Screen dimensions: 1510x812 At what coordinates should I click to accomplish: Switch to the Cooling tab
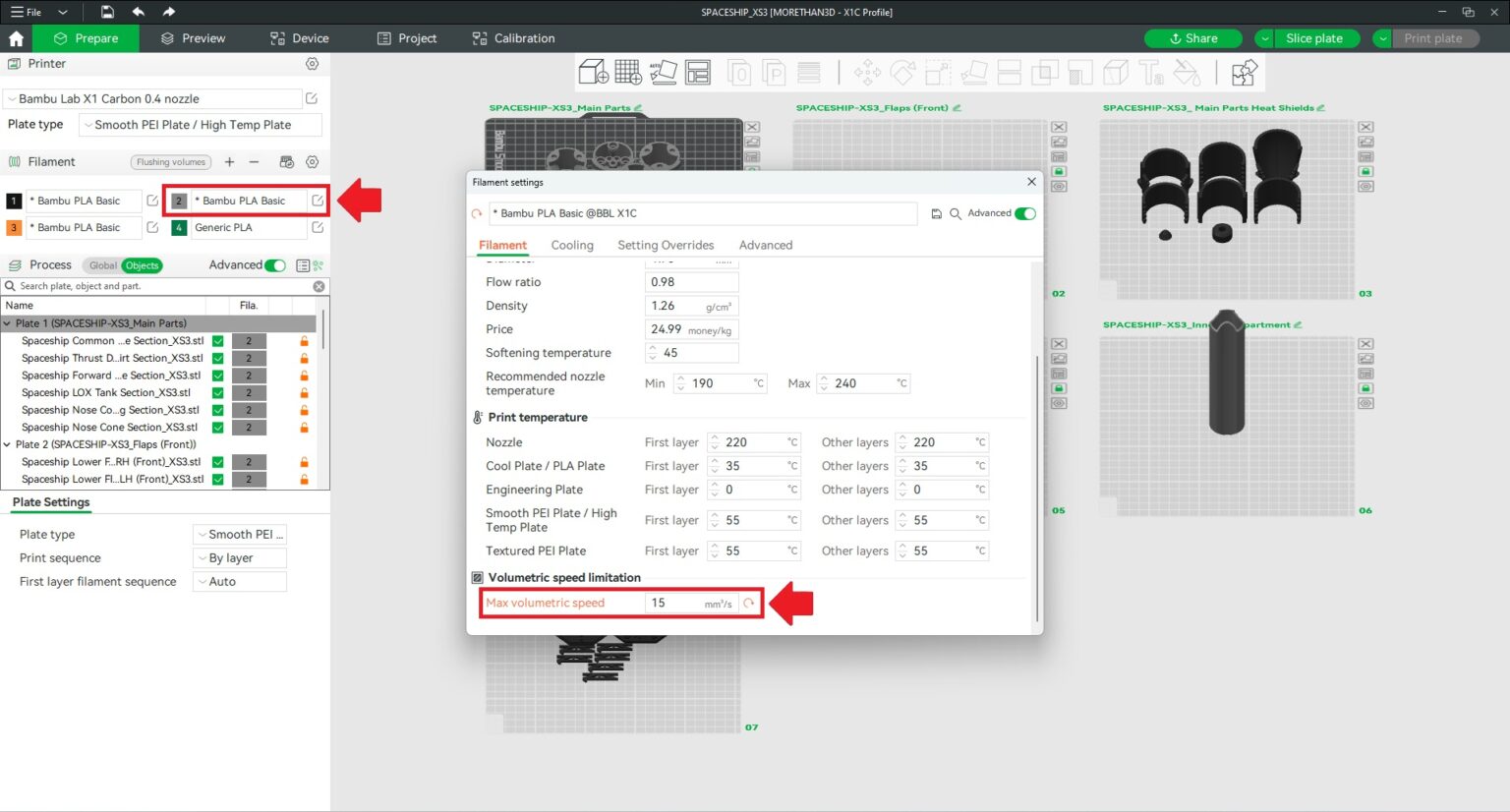point(572,245)
